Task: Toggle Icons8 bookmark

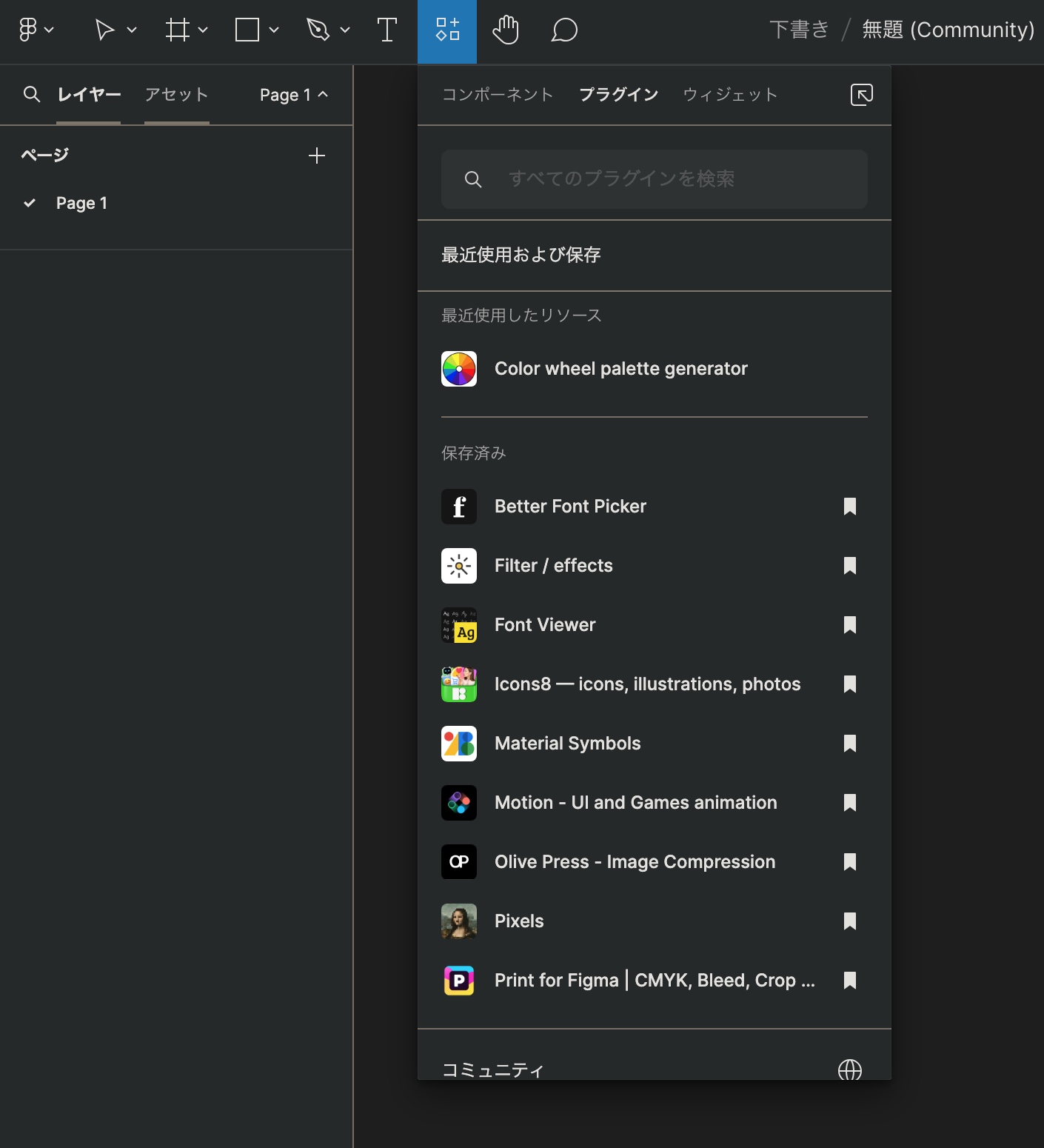Action: (850, 684)
